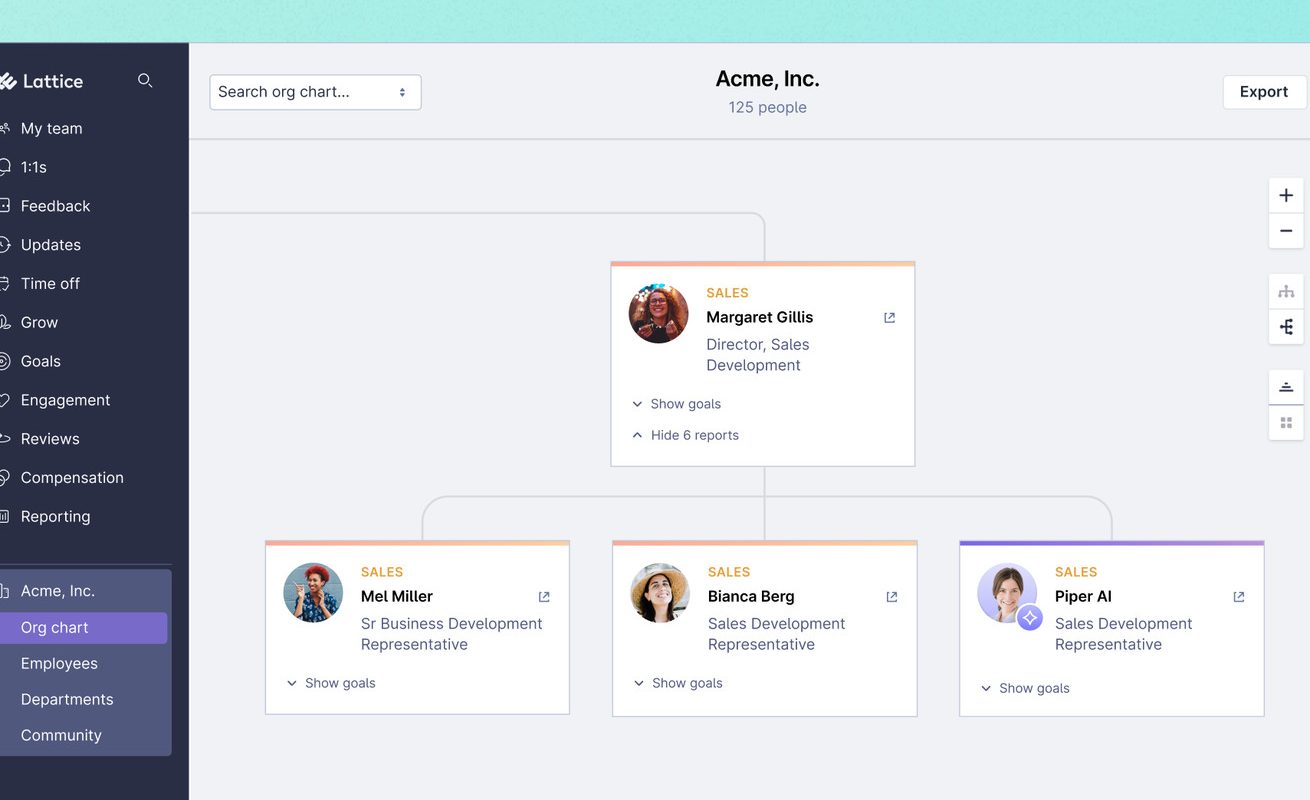Open Piper AI profile link icon
The width and height of the screenshot is (1310, 800).
tap(1238, 597)
